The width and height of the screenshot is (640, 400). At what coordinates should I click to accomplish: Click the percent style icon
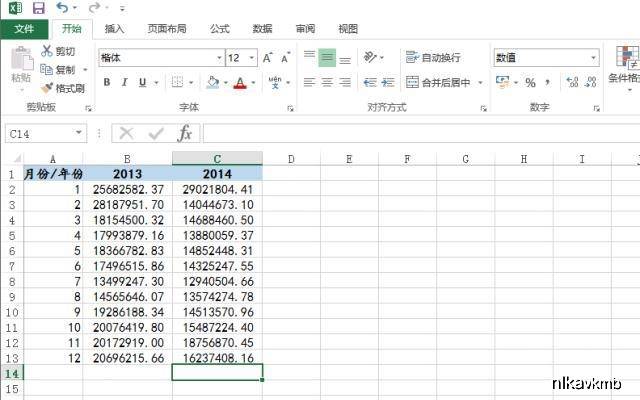(x=530, y=83)
